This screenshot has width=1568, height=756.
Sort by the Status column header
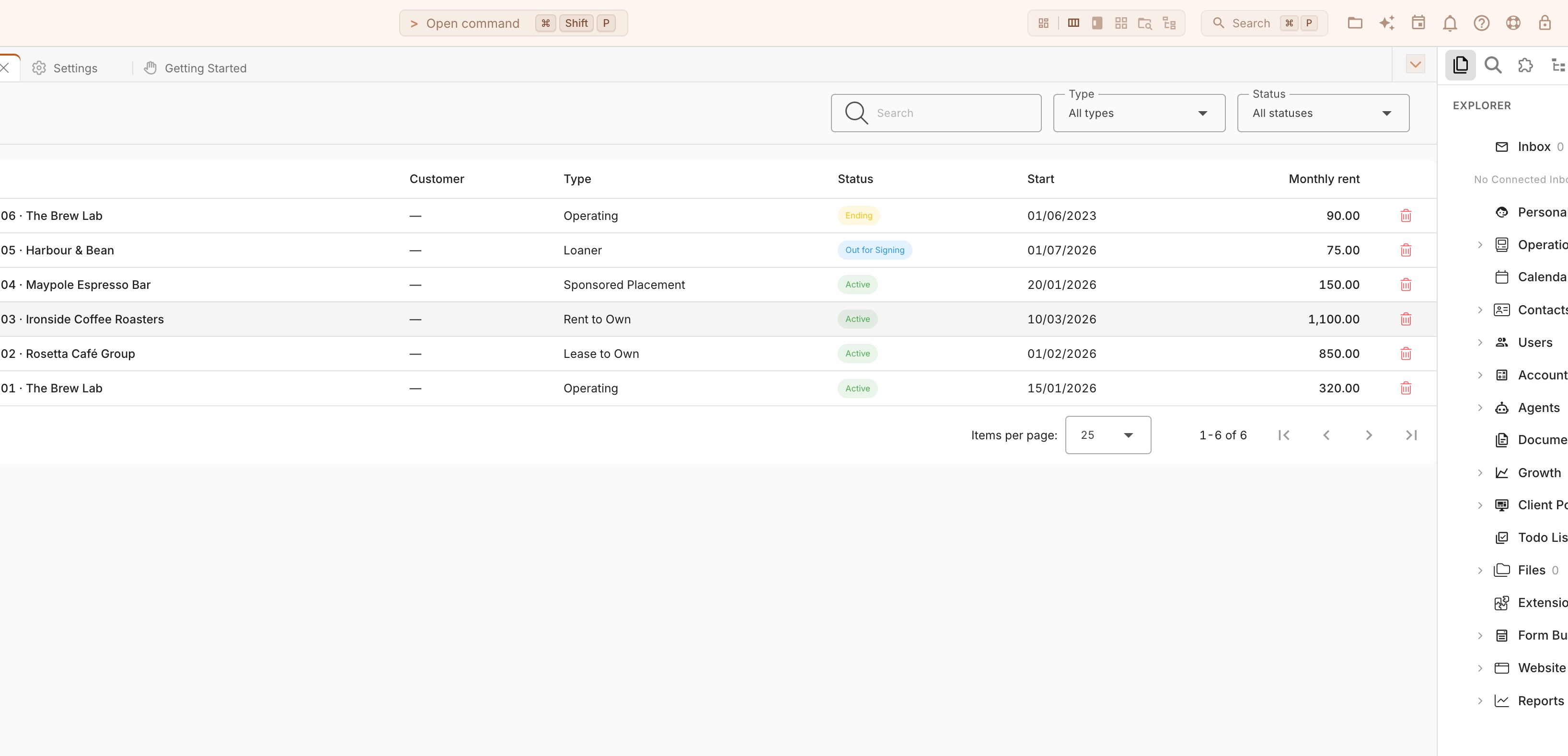tap(855, 179)
